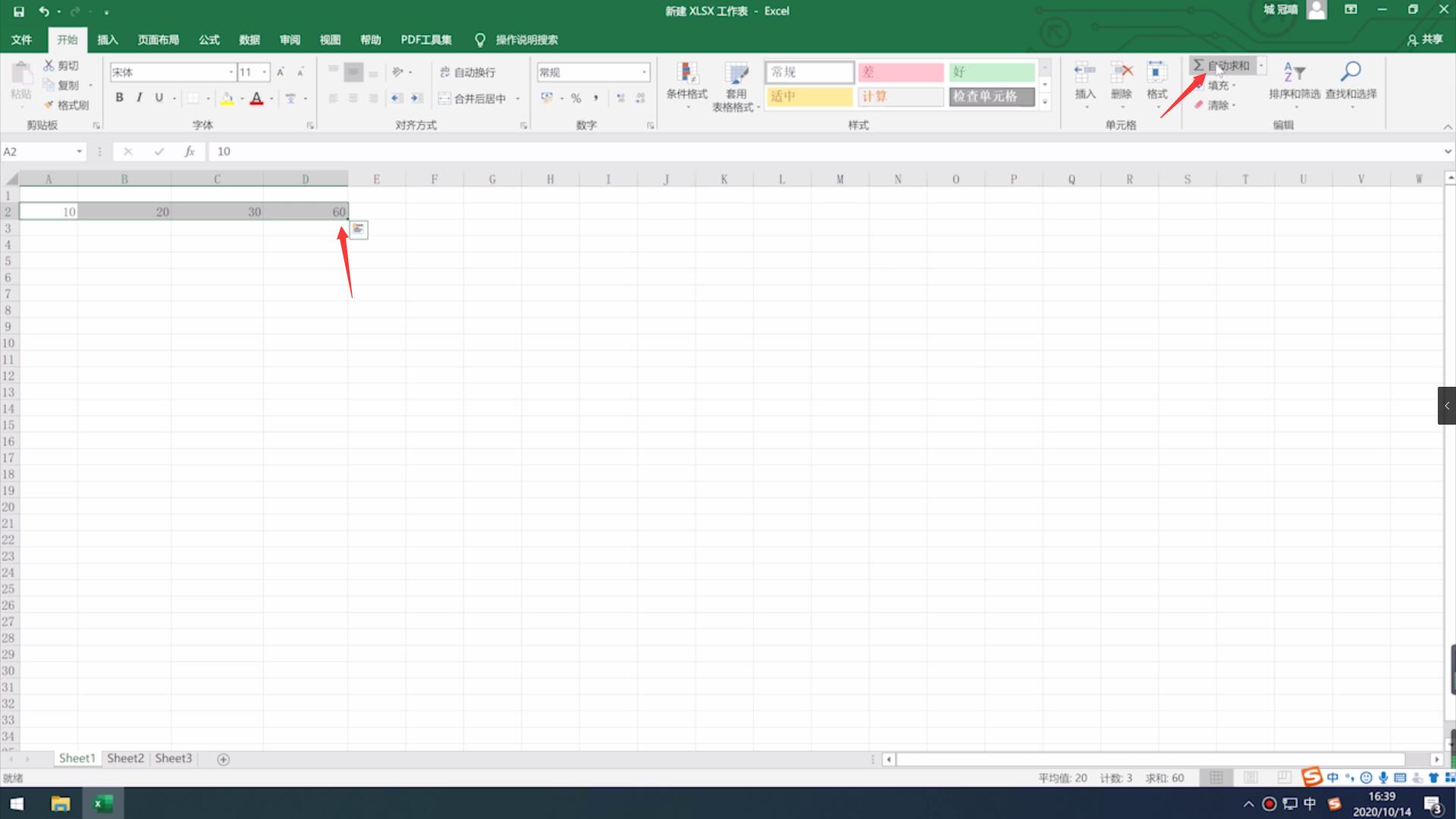Image resolution: width=1456 pixels, height=819 pixels.
Task: Click the Save icon in quick access toolbar
Action: [x=19, y=11]
